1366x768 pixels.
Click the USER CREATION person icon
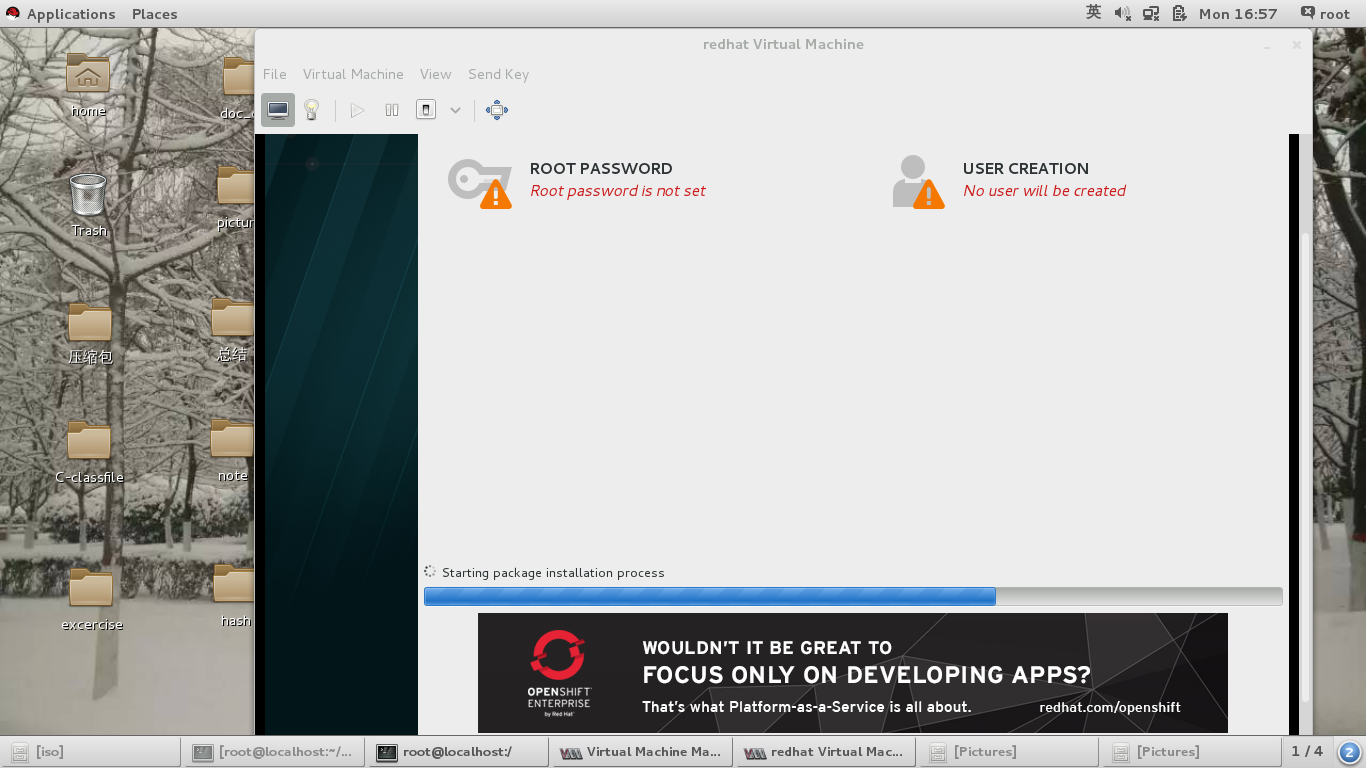[917, 182]
